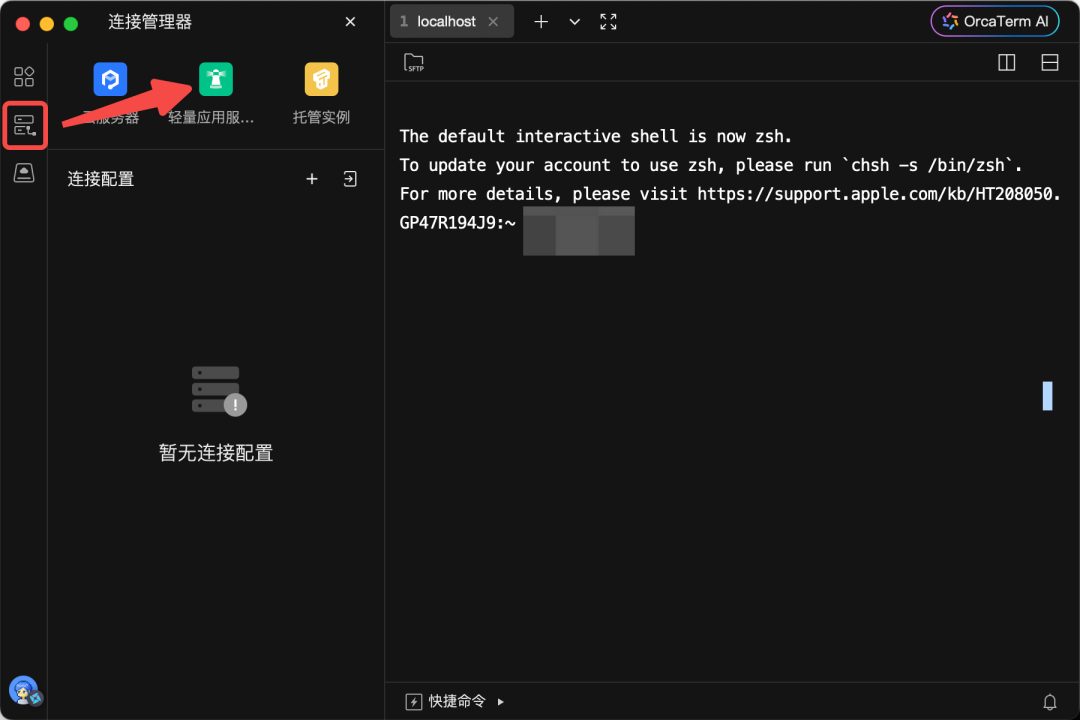Split the terminal horizontally
The image size is (1080, 720).
[1049, 62]
